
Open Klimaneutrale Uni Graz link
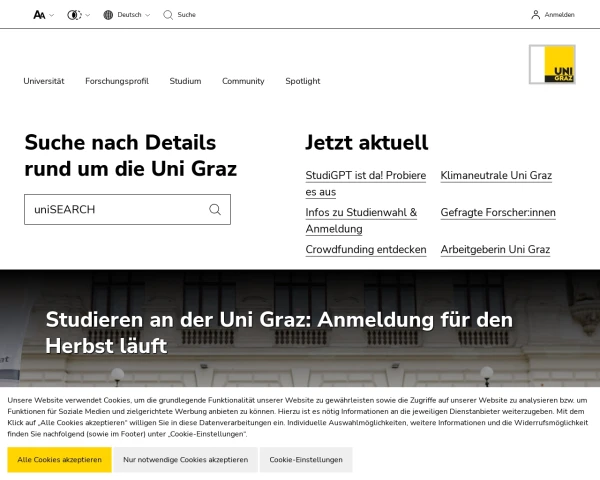tap(496, 176)
